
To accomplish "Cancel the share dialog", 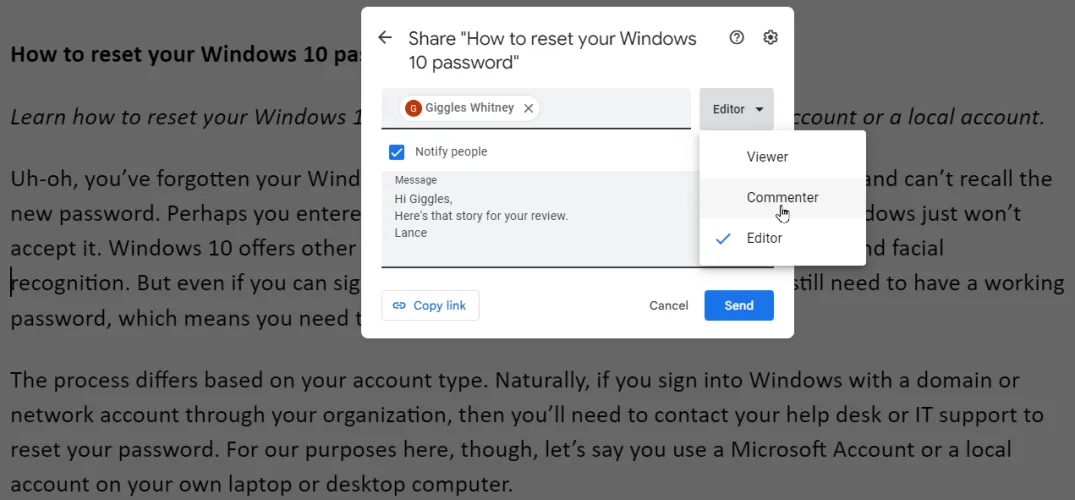I will click(x=668, y=305).
